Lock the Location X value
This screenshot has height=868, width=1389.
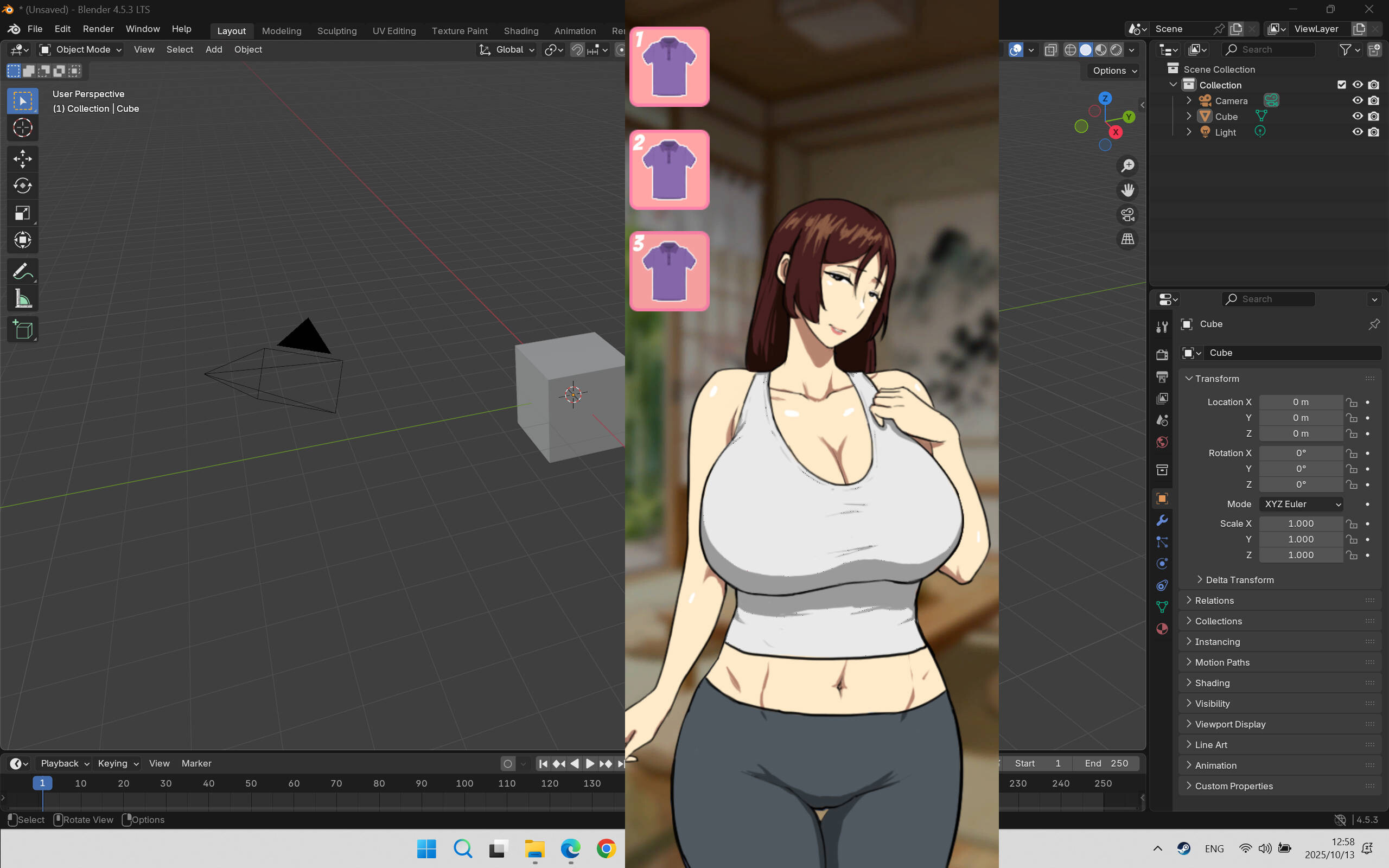click(x=1353, y=402)
